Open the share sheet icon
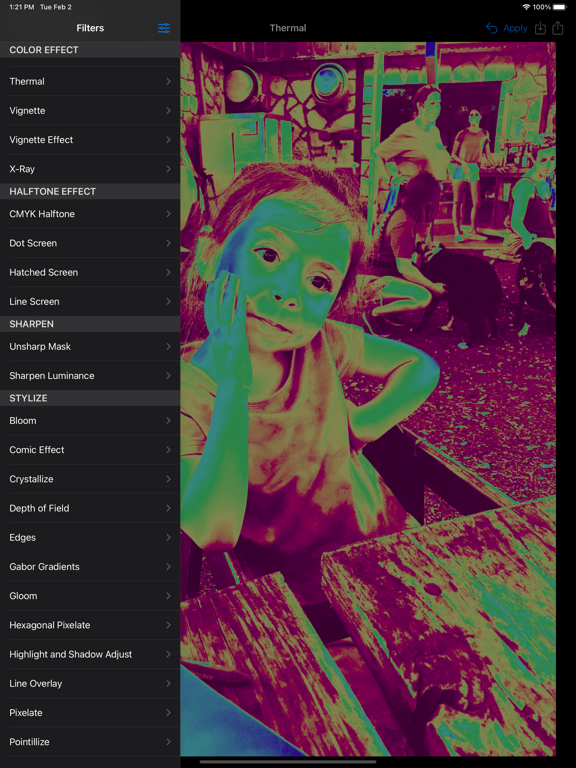The image size is (576, 768). tap(558, 28)
